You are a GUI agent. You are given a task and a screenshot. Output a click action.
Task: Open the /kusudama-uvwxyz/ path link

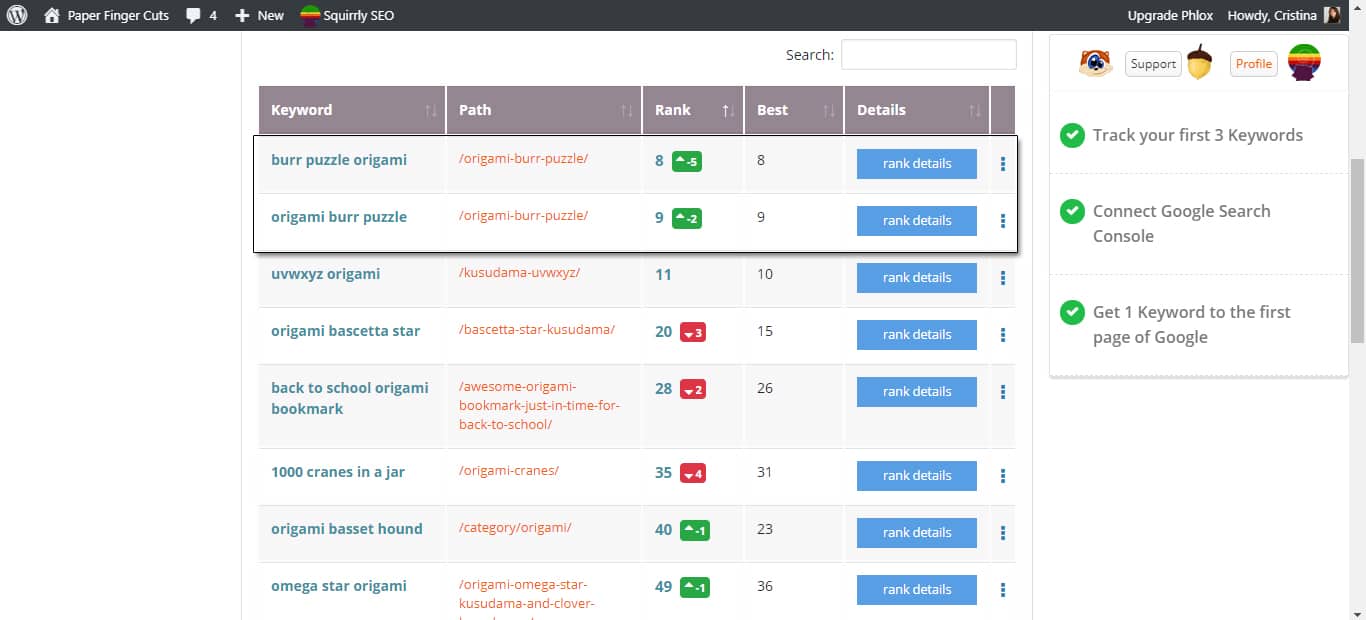pos(519,272)
